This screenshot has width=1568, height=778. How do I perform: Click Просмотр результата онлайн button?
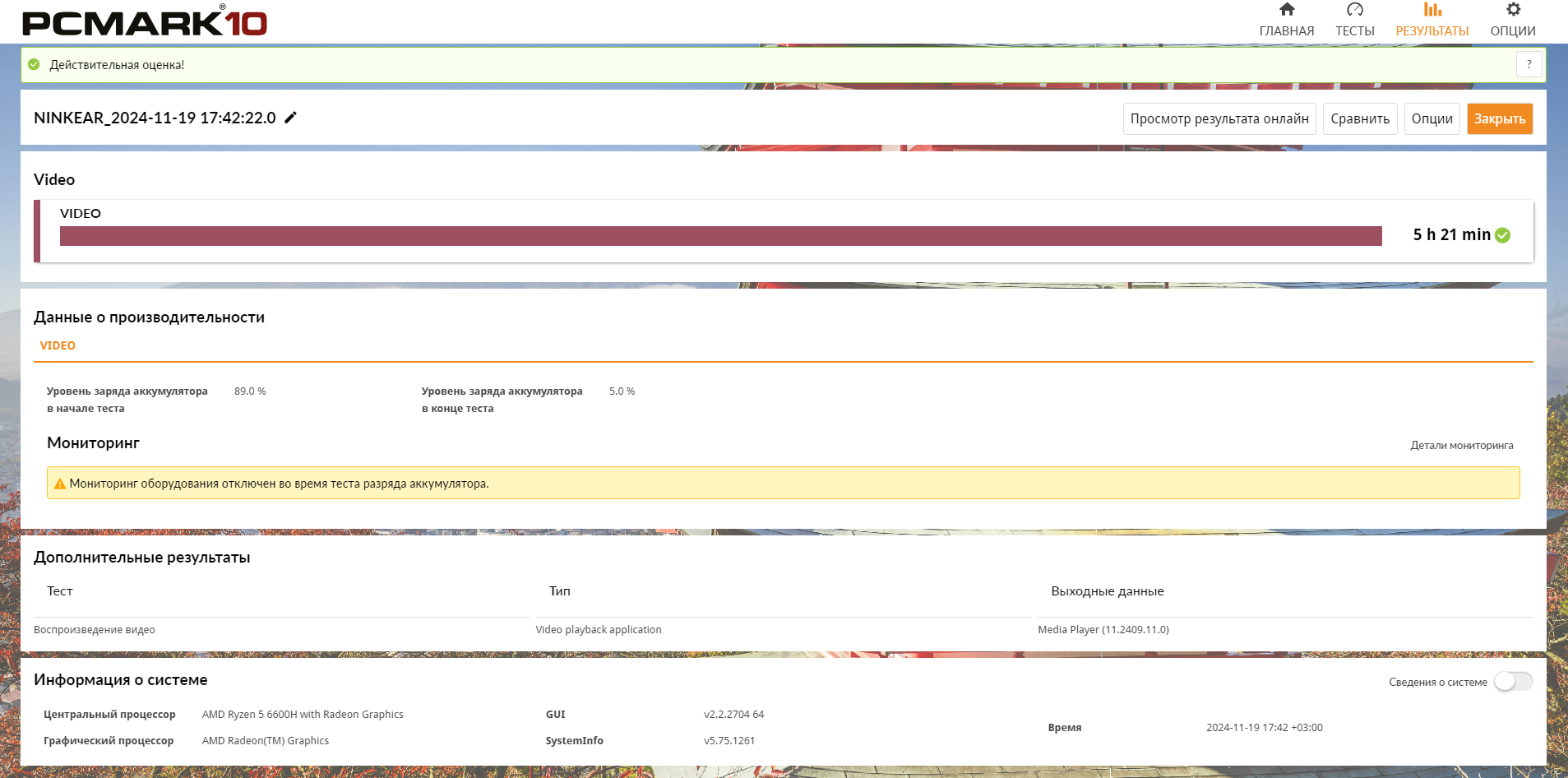pyautogui.click(x=1219, y=118)
